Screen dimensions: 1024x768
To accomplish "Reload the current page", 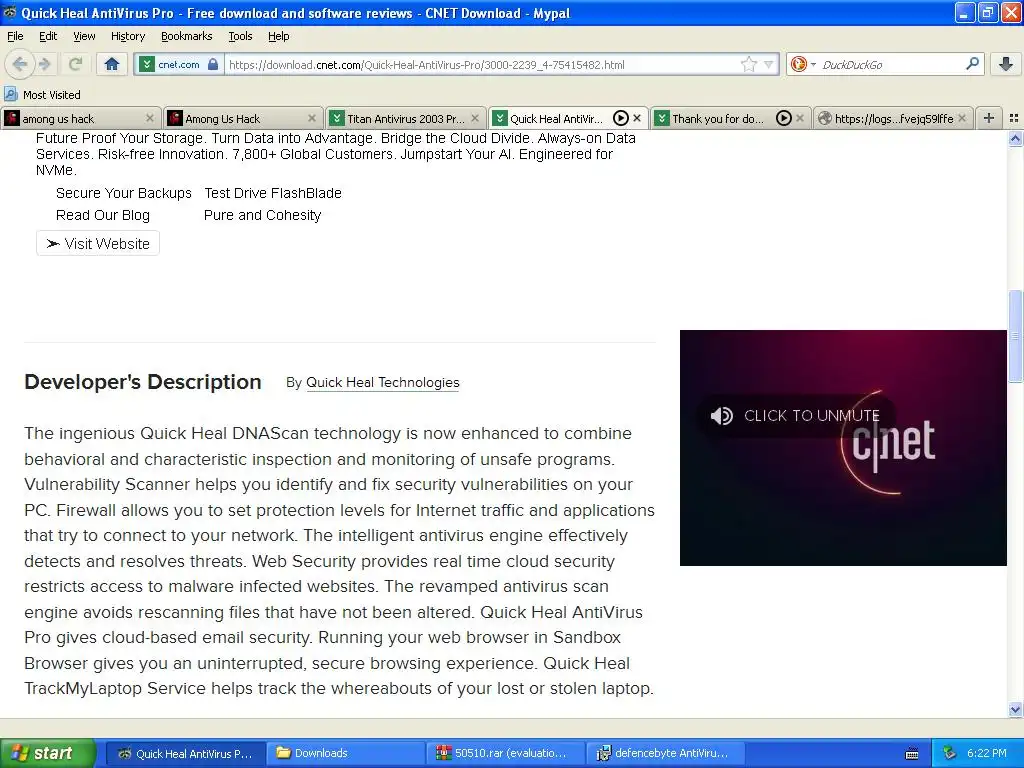I will 76,64.
